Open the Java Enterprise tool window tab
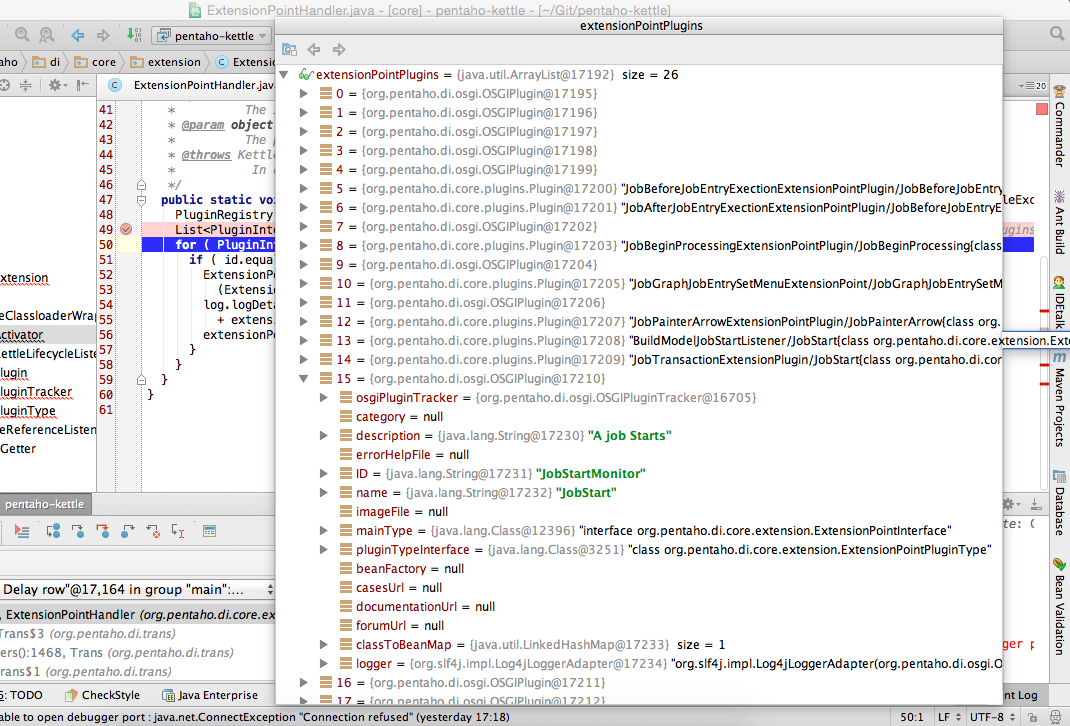1070x726 pixels. click(x=210, y=695)
